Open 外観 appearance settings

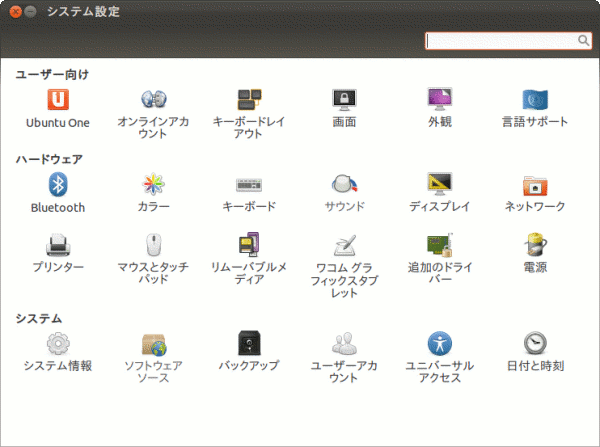point(440,101)
